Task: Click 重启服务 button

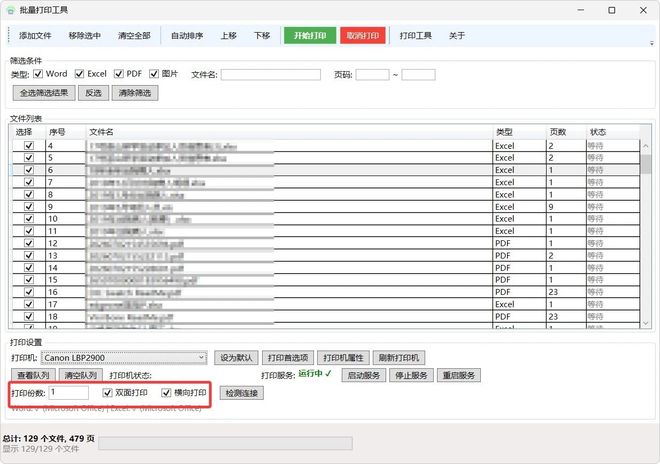Action: (458, 375)
